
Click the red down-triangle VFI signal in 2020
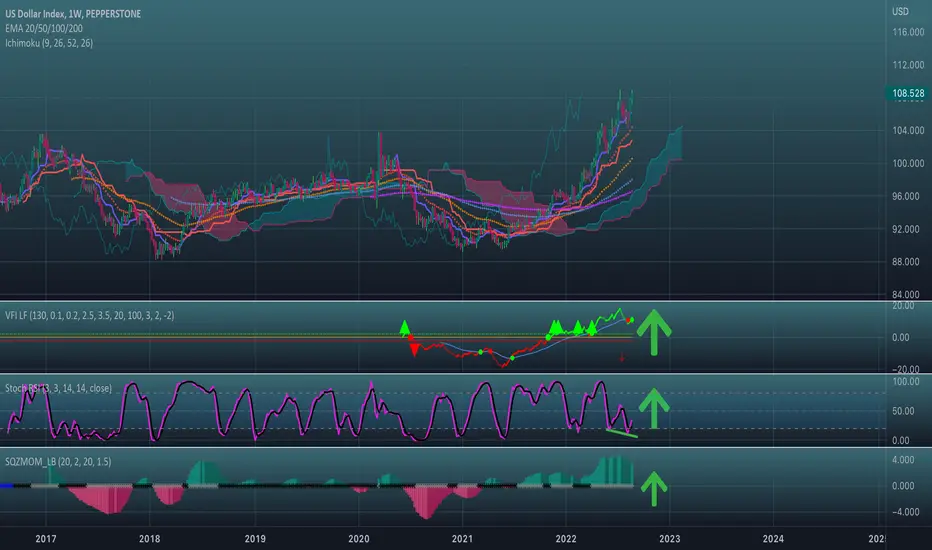pyautogui.click(x=414, y=350)
